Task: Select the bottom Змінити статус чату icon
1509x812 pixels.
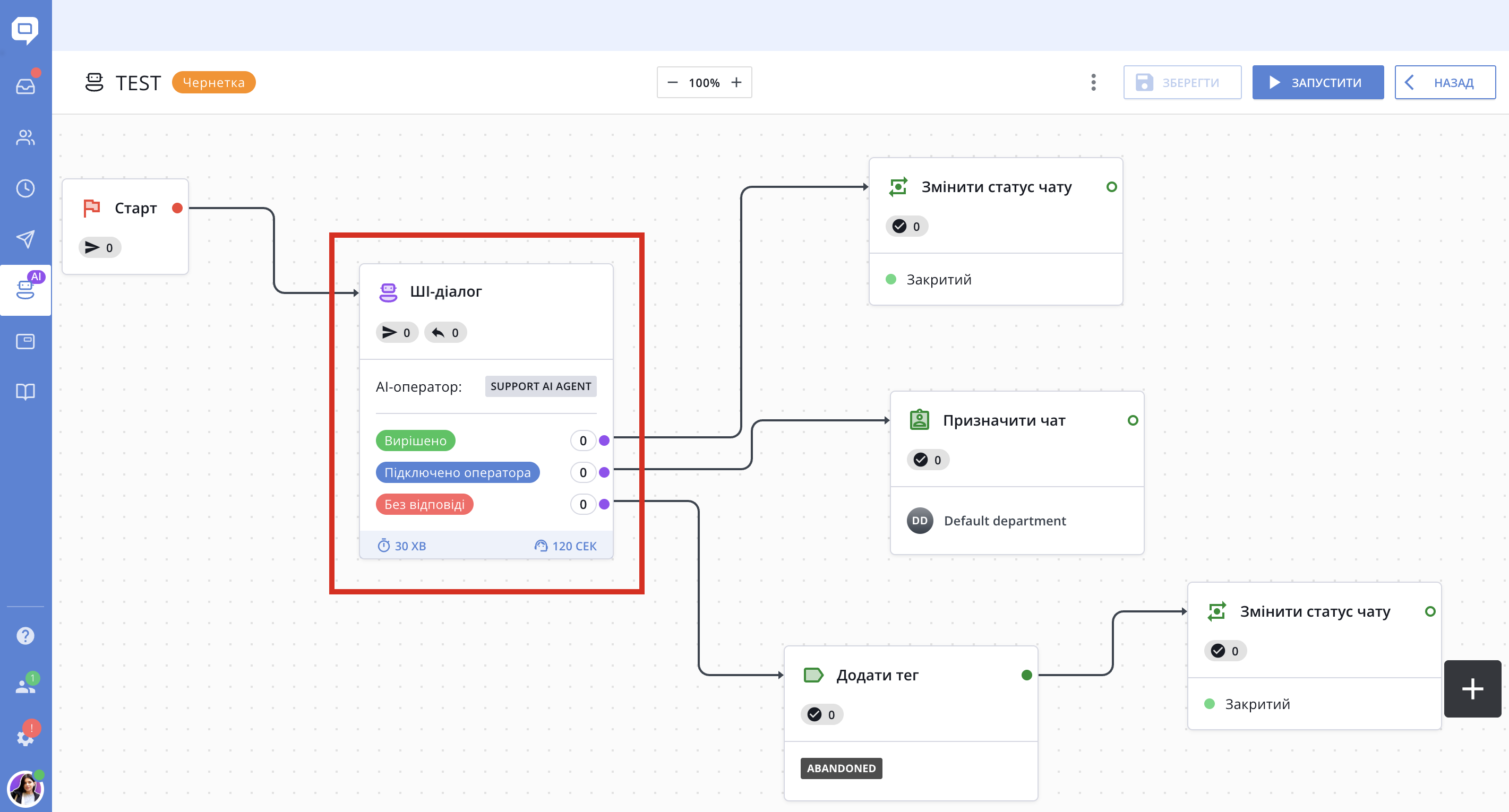Action: [1216, 611]
